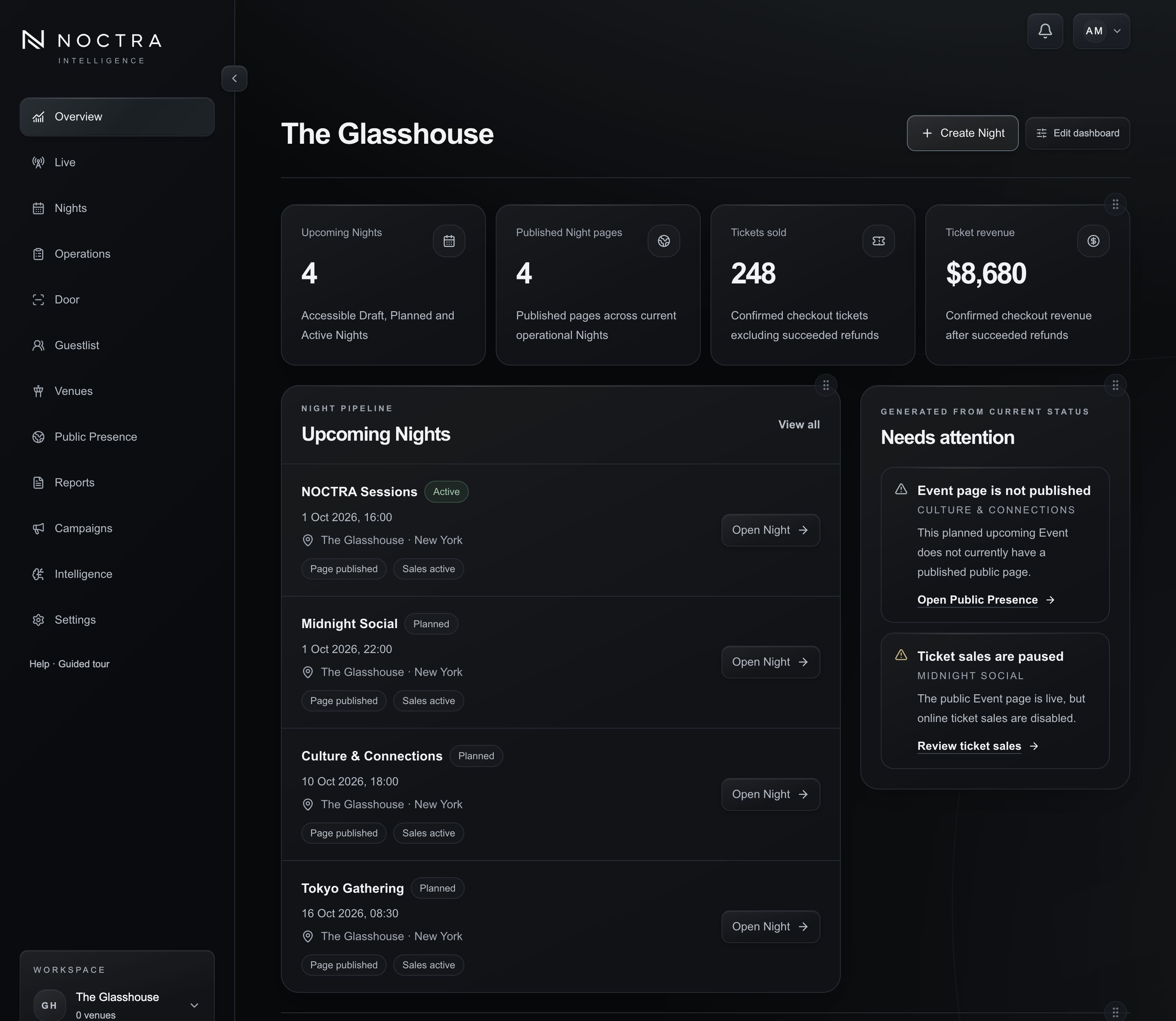This screenshot has width=1176, height=1021.
Task: Click Edit dashboard button
Action: point(1078,133)
